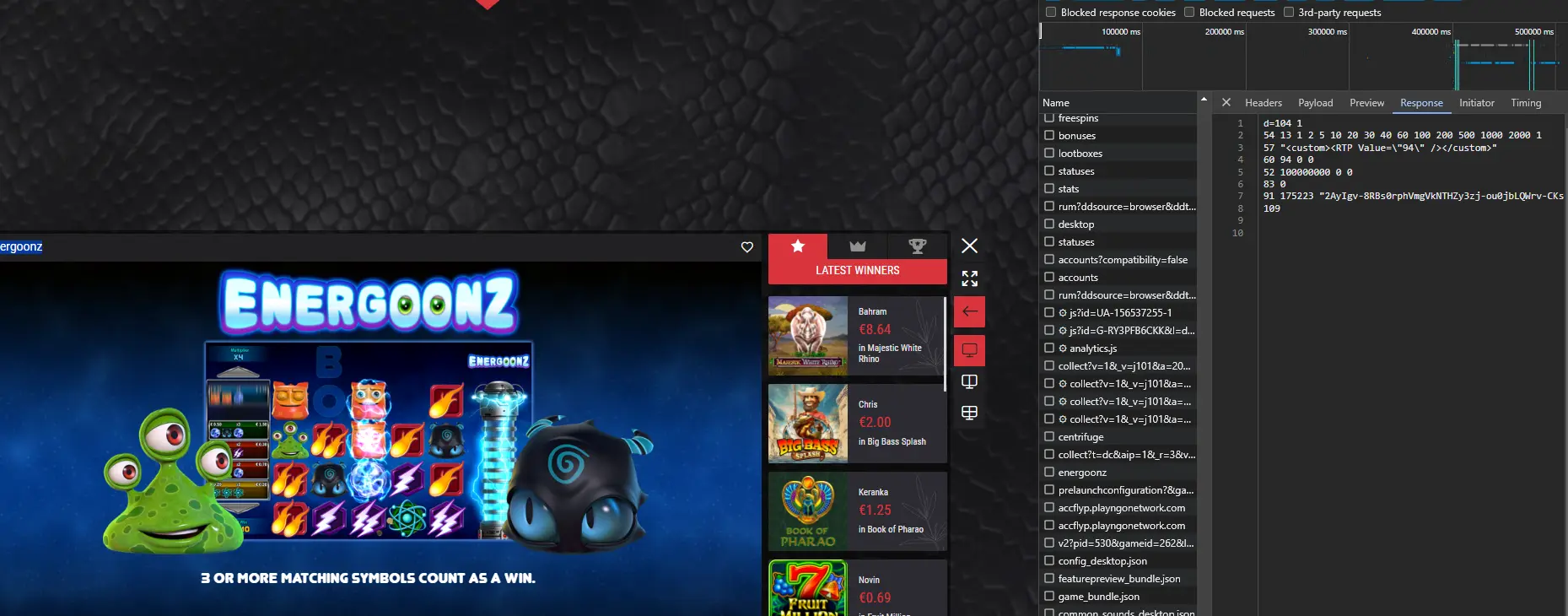Image resolution: width=1568 pixels, height=616 pixels.
Task: Click the Latest Winners header
Action: [858, 271]
